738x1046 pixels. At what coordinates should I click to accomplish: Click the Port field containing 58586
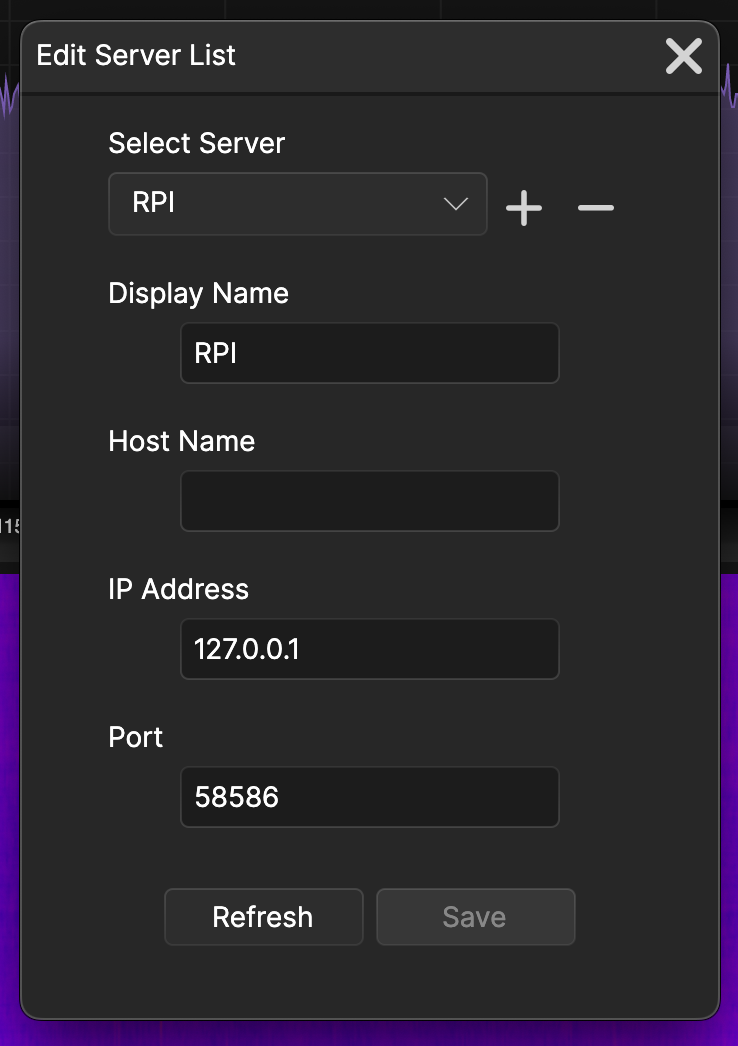[x=369, y=797]
